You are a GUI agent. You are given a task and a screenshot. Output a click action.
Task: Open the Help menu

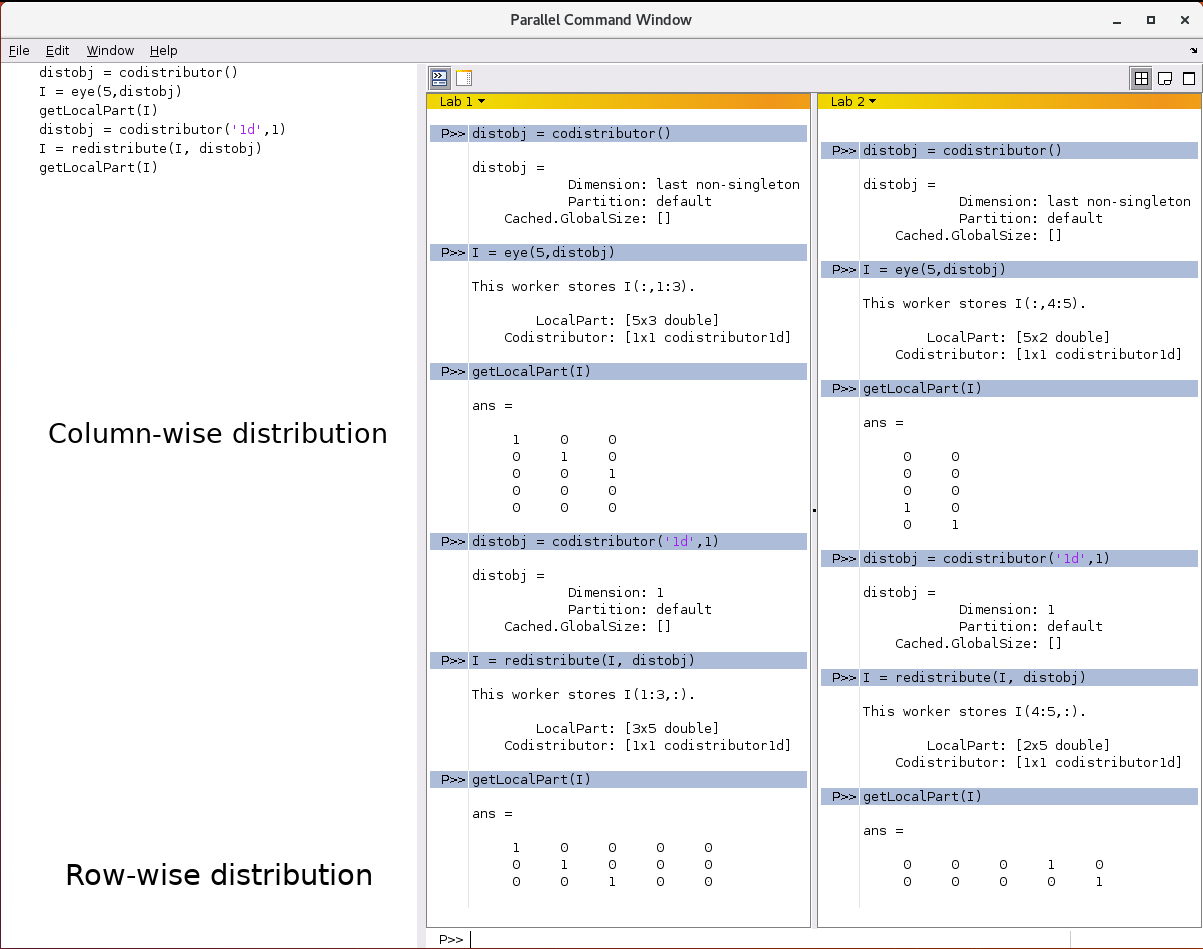click(x=164, y=50)
